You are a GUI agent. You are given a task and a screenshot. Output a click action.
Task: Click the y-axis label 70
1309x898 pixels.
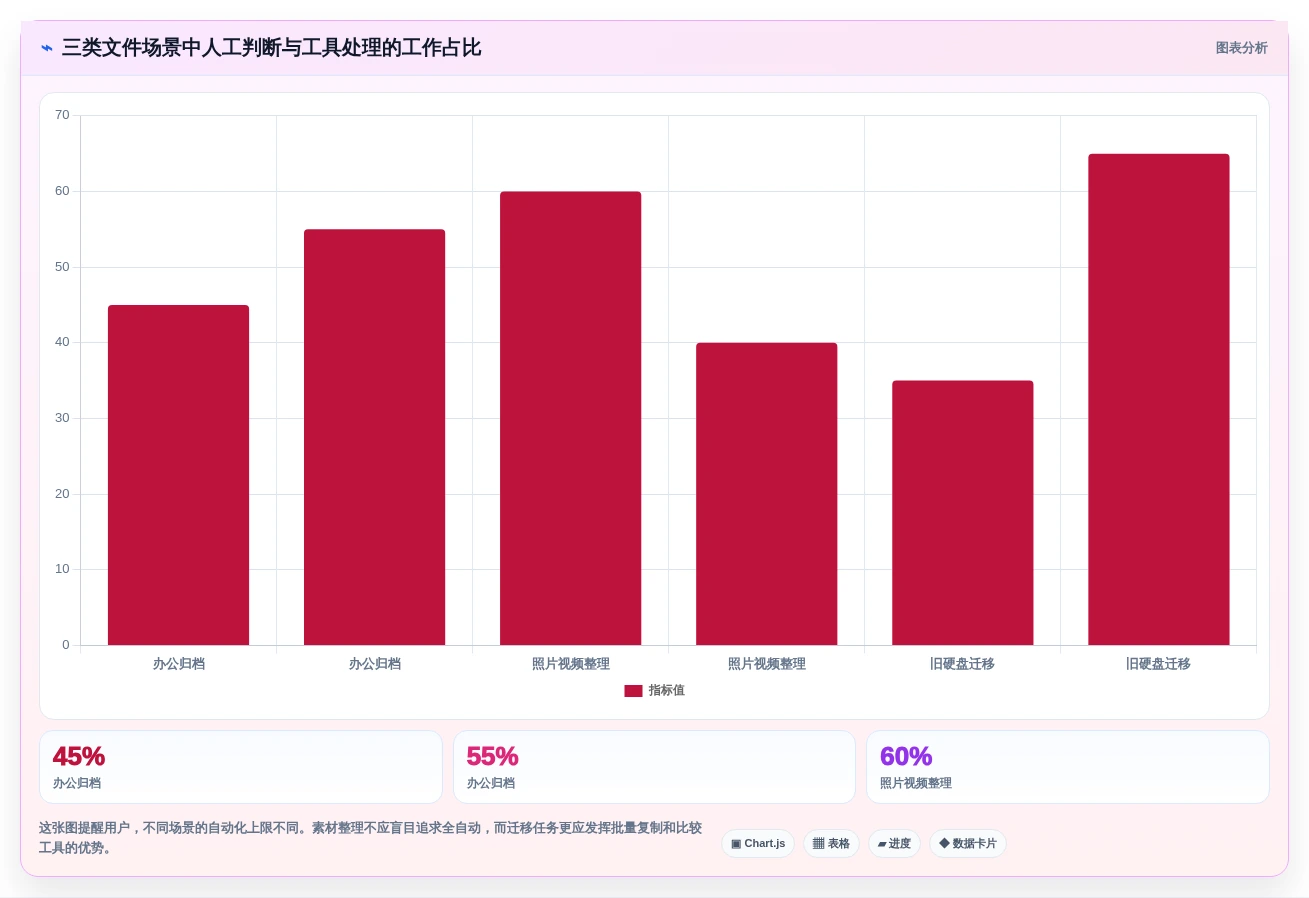click(62, 115)
